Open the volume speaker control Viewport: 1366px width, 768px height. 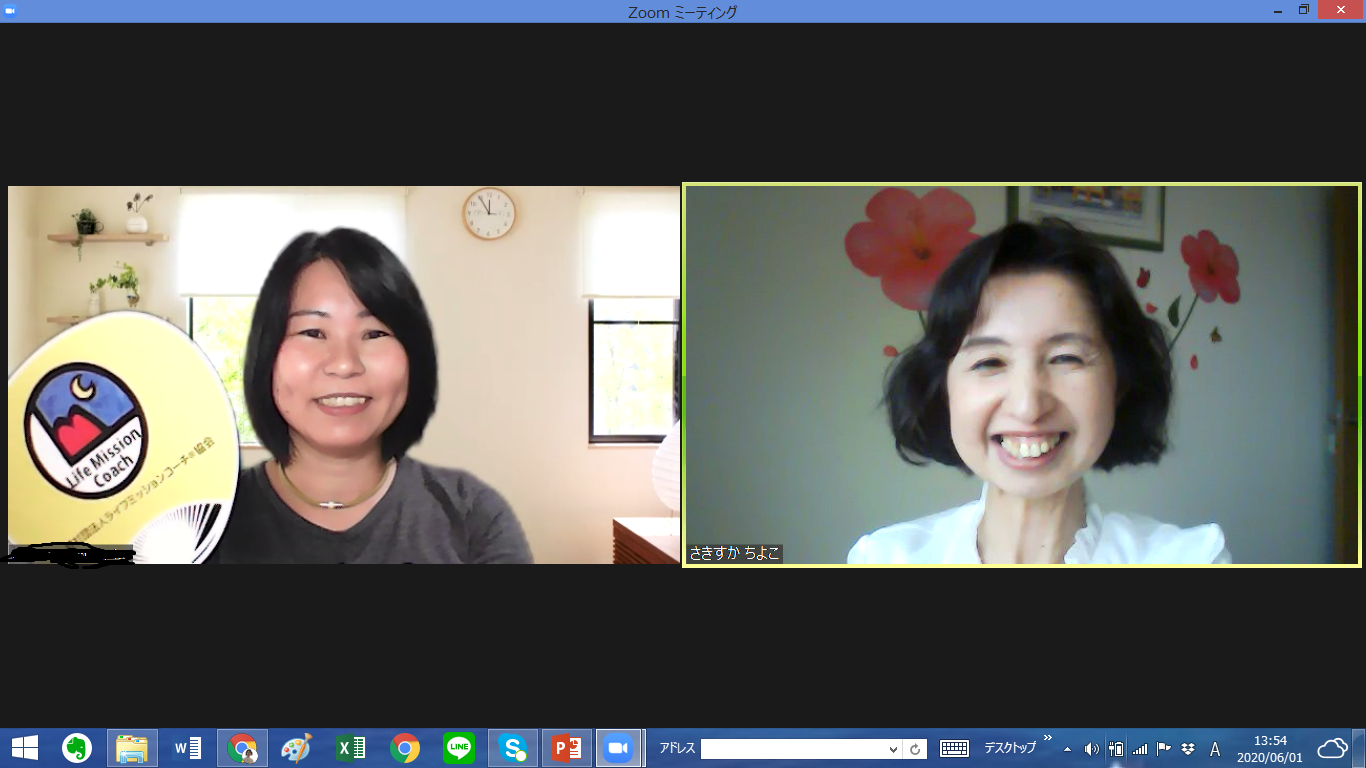click(1091, 749)
